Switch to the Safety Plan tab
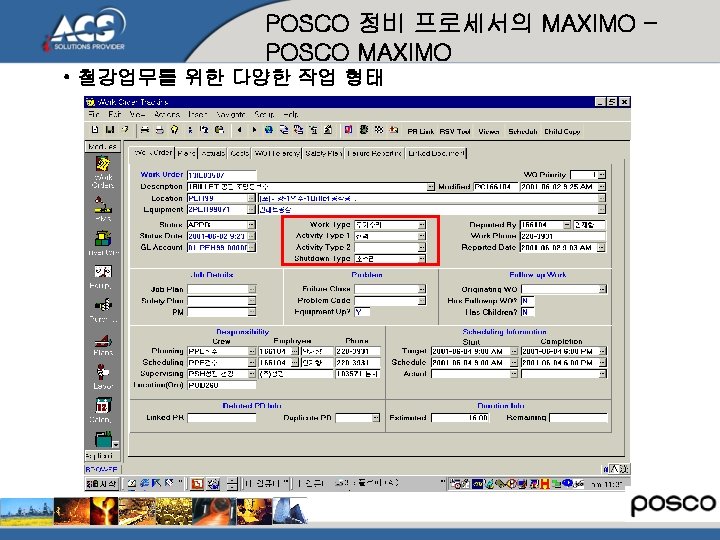720x540 pixels. click(x=324, y=153)
